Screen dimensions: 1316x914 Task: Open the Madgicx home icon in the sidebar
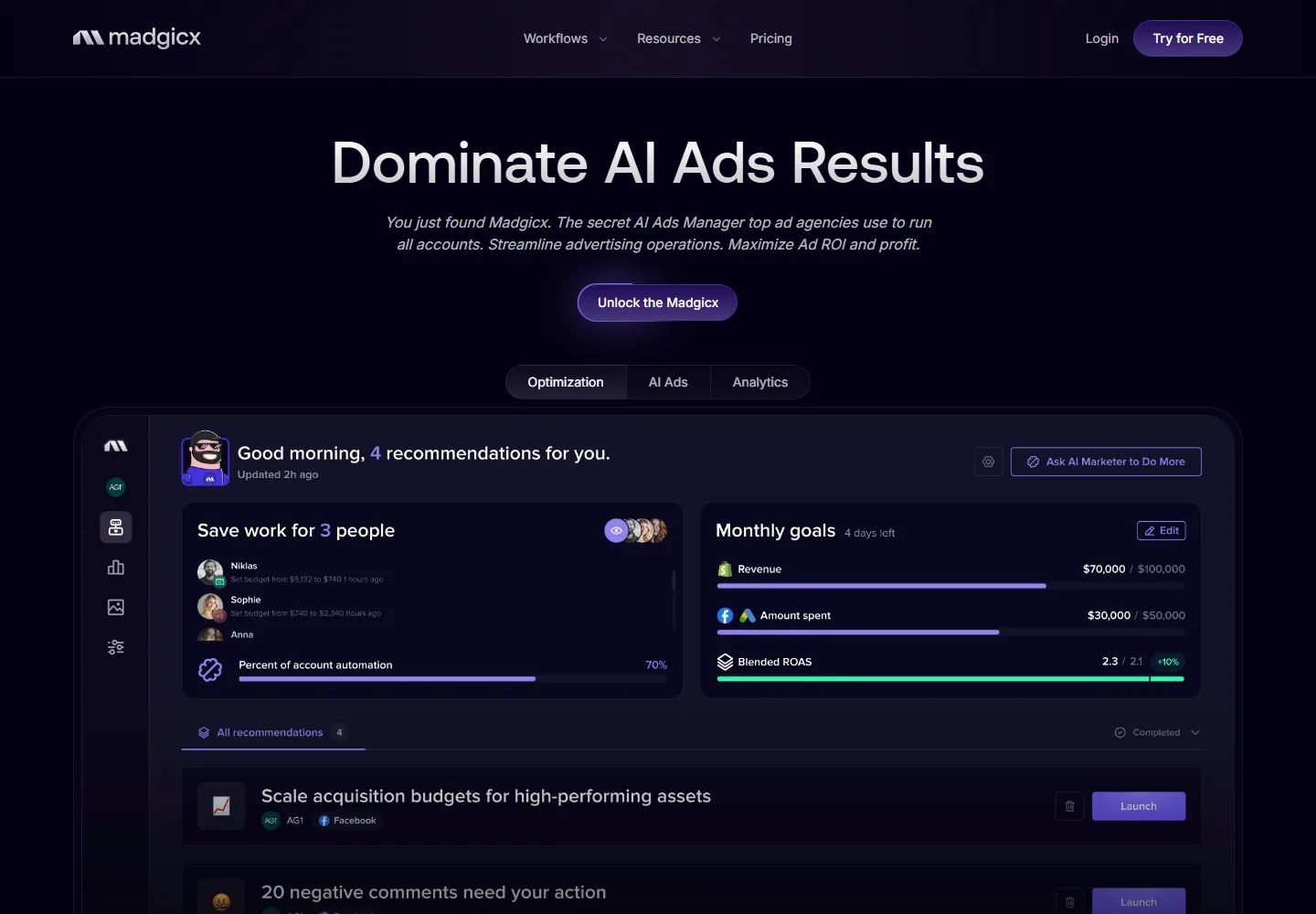point(116,446)
